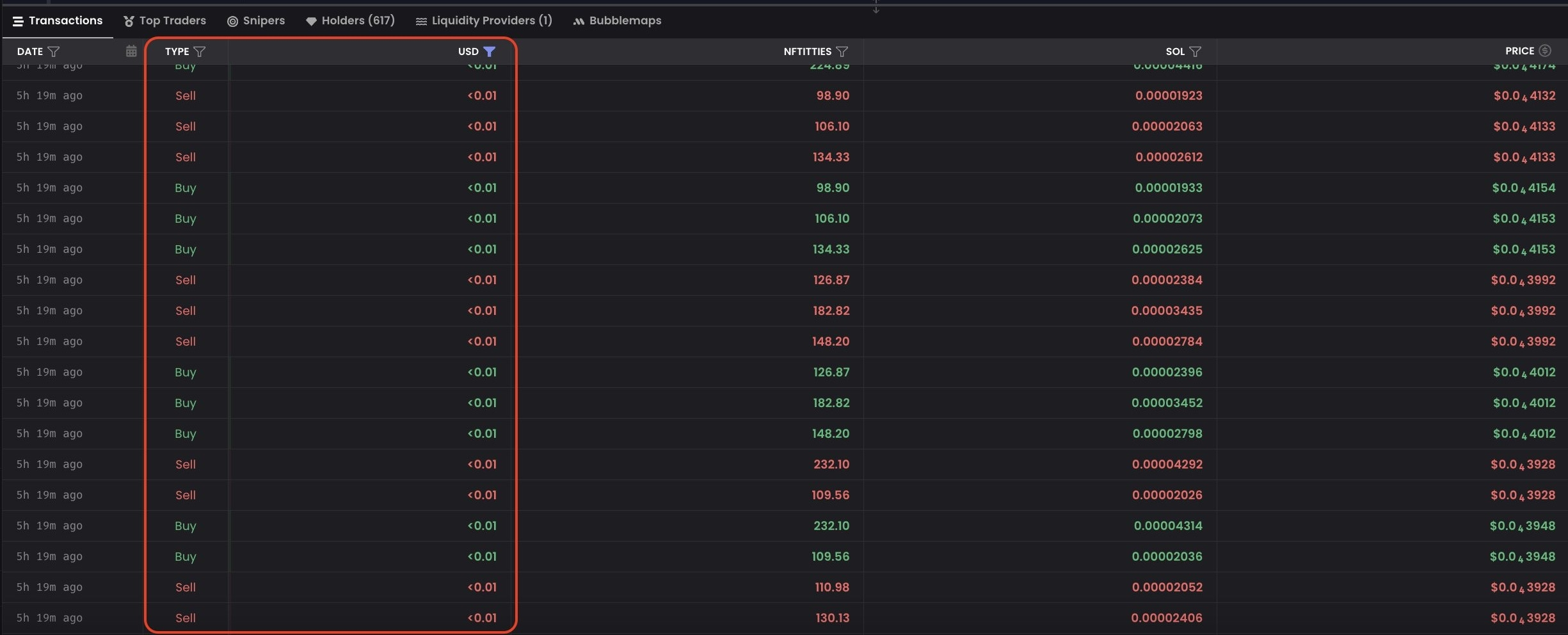1568x635 pixels.
Task: Open the SOL column filter funnel
Action: [x=1195, y=51]
